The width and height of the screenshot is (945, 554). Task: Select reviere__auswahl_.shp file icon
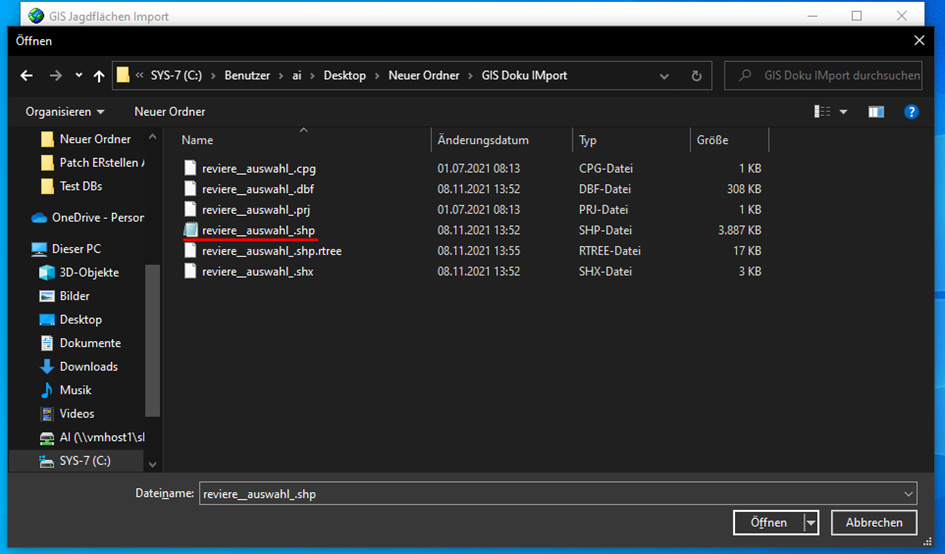click(x=191, y=230)
